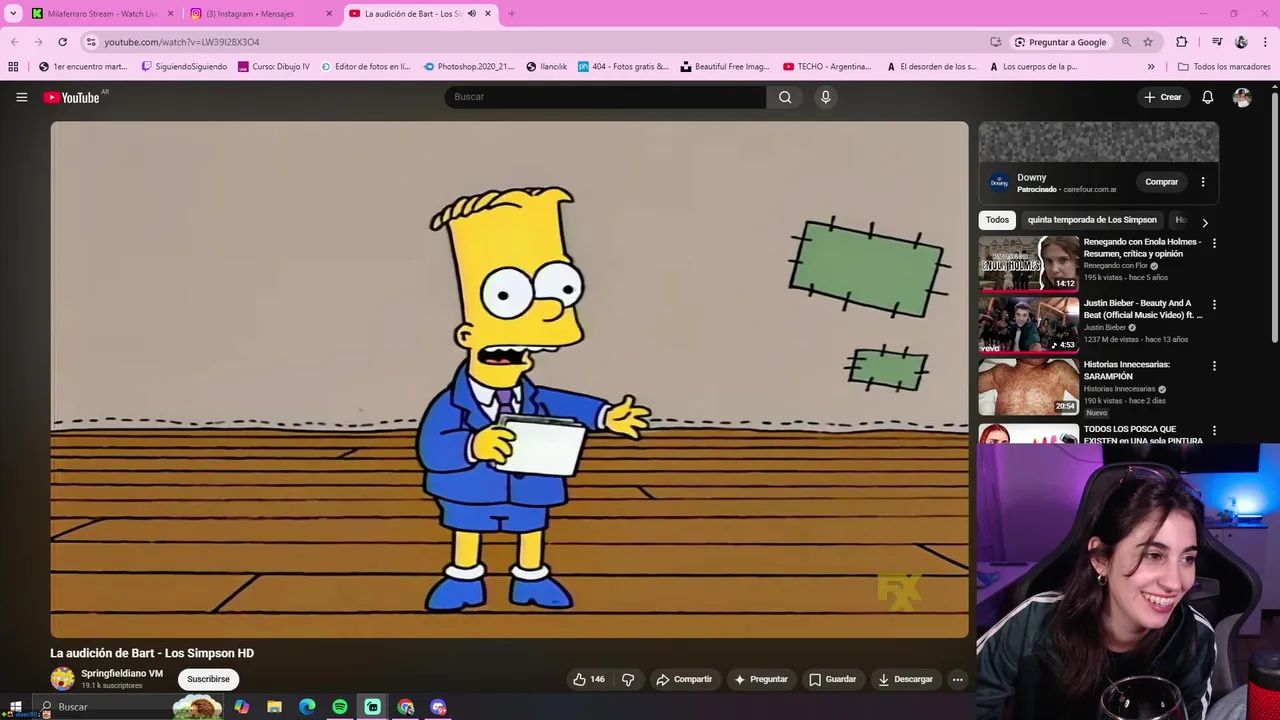Select the Todos filter chip
Viewport: 1280px width, 720px height.
coord(997,220)
